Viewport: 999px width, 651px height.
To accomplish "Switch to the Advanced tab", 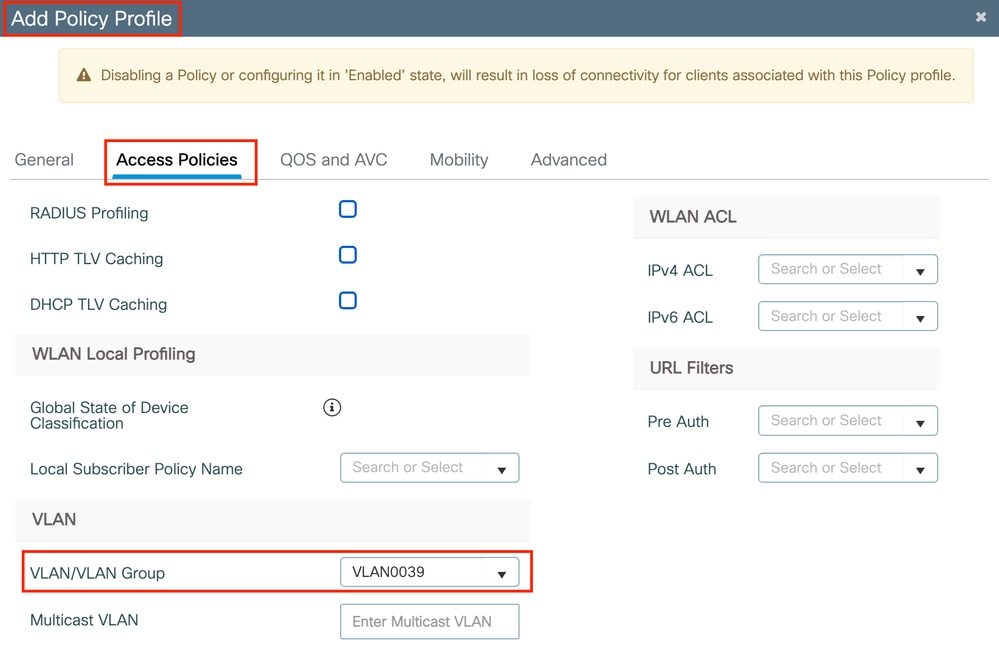I will [568, 160].
